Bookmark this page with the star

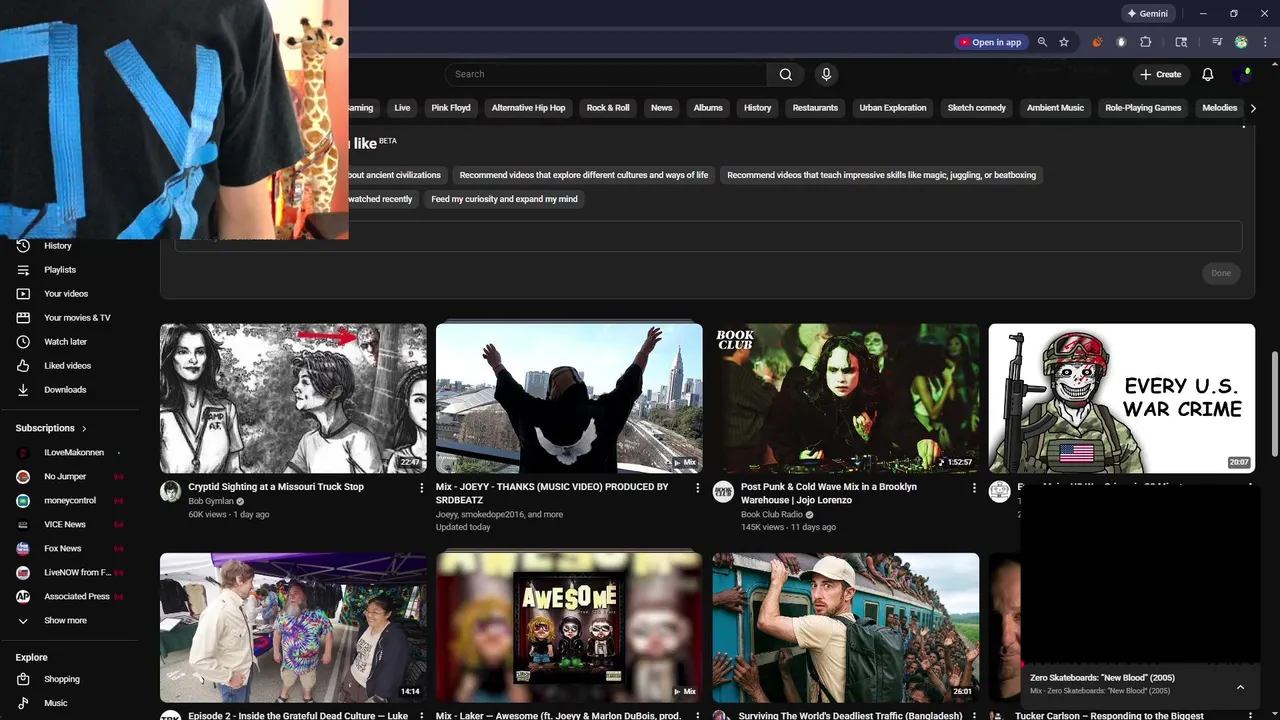coord(1064,42)
